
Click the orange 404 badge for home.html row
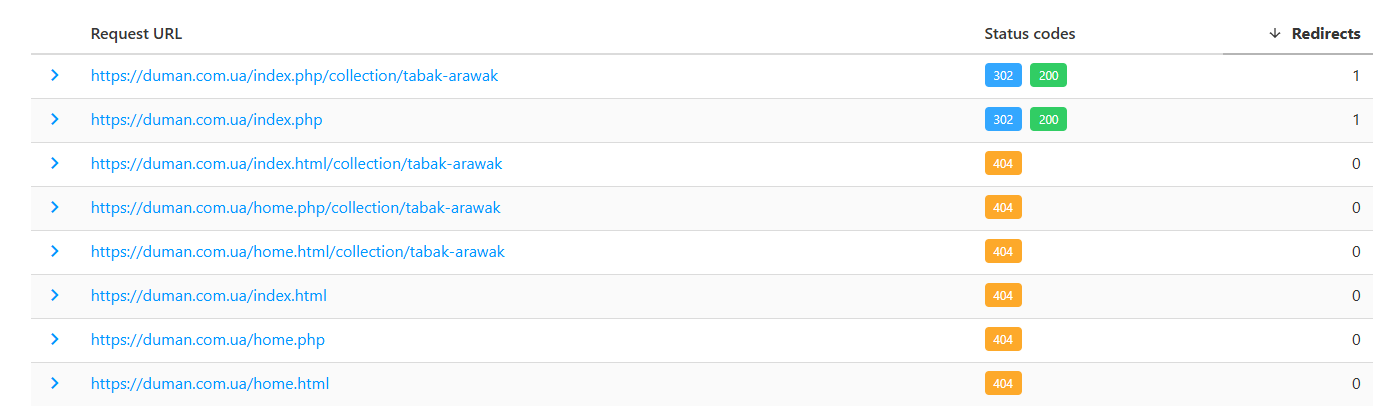click(1003, 384)
